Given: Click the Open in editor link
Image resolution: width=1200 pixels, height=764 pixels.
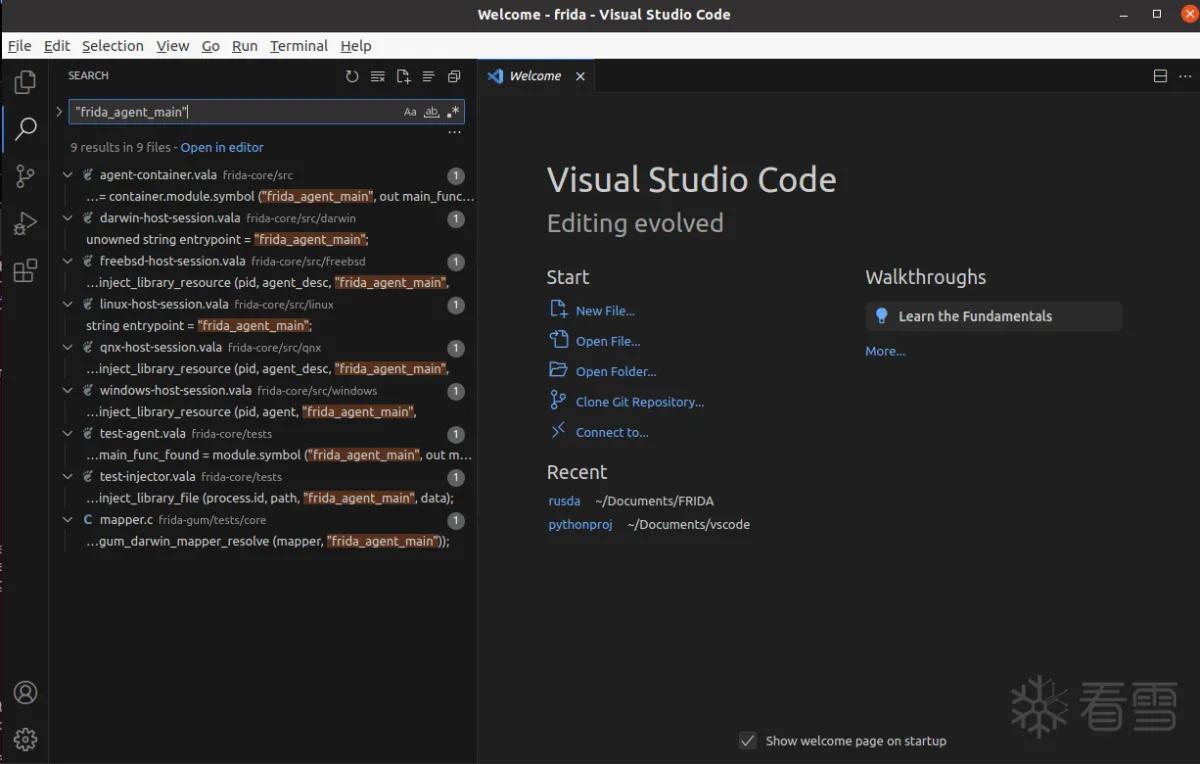Looking at the screenshot, I should (222, 147).
